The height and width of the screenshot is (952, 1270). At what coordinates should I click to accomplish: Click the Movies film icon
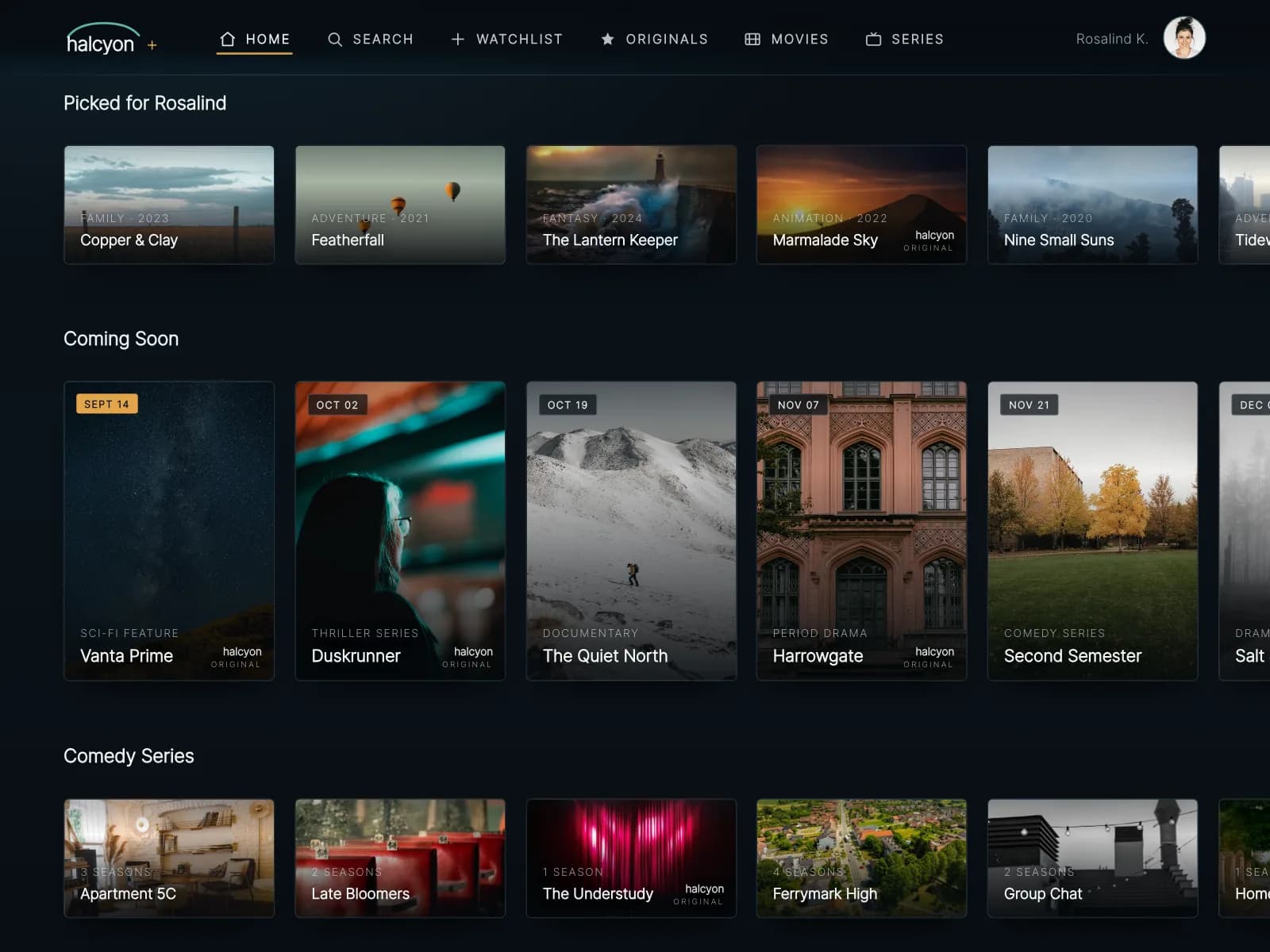pyautogui.click(x=752, y=39)
